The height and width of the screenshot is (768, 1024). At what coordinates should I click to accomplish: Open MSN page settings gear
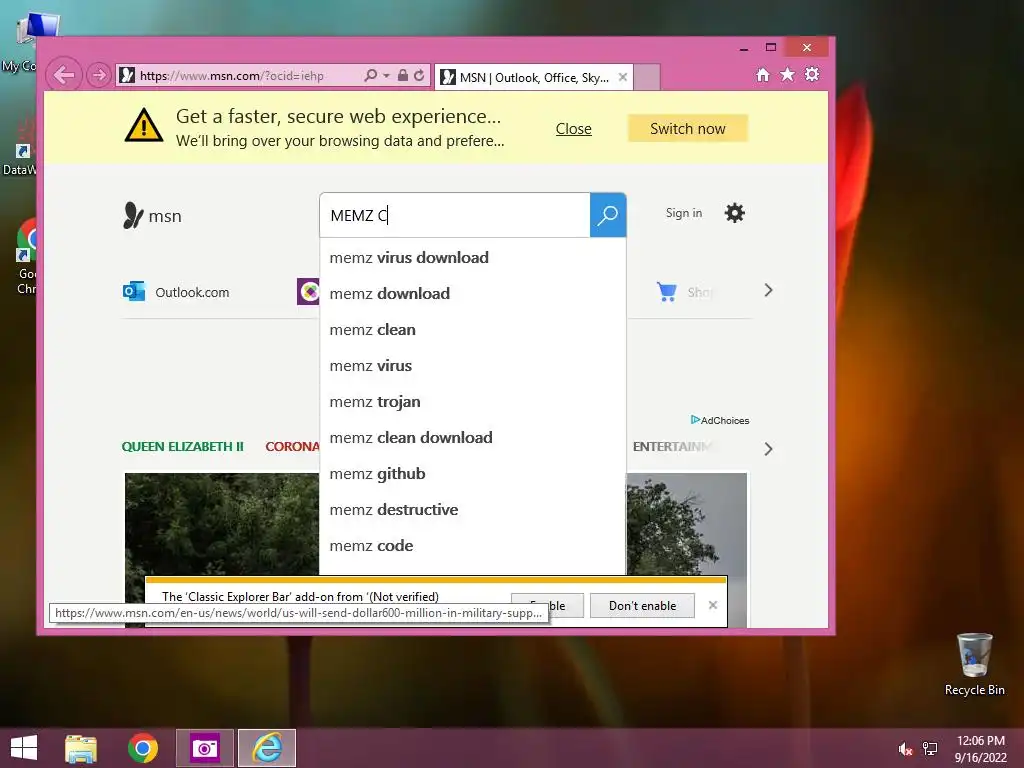click(735, 213)
